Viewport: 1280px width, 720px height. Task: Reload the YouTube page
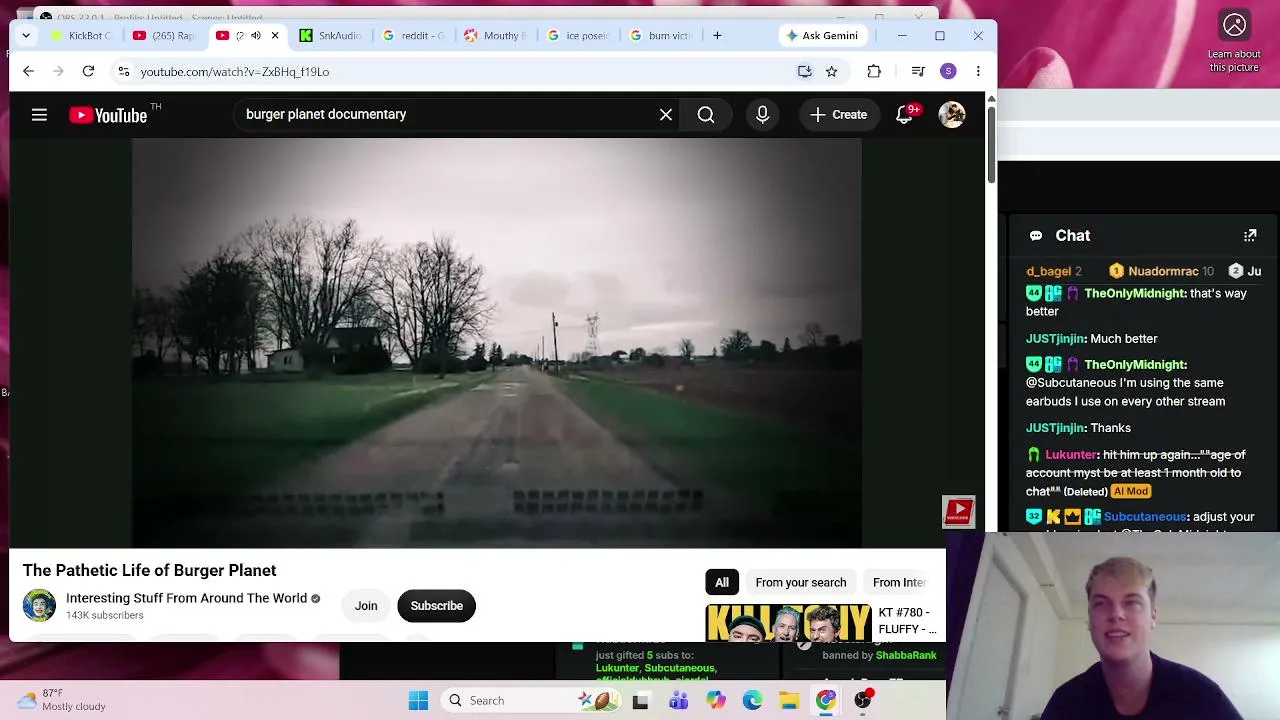pyautogui.click(x=88, y=71)
